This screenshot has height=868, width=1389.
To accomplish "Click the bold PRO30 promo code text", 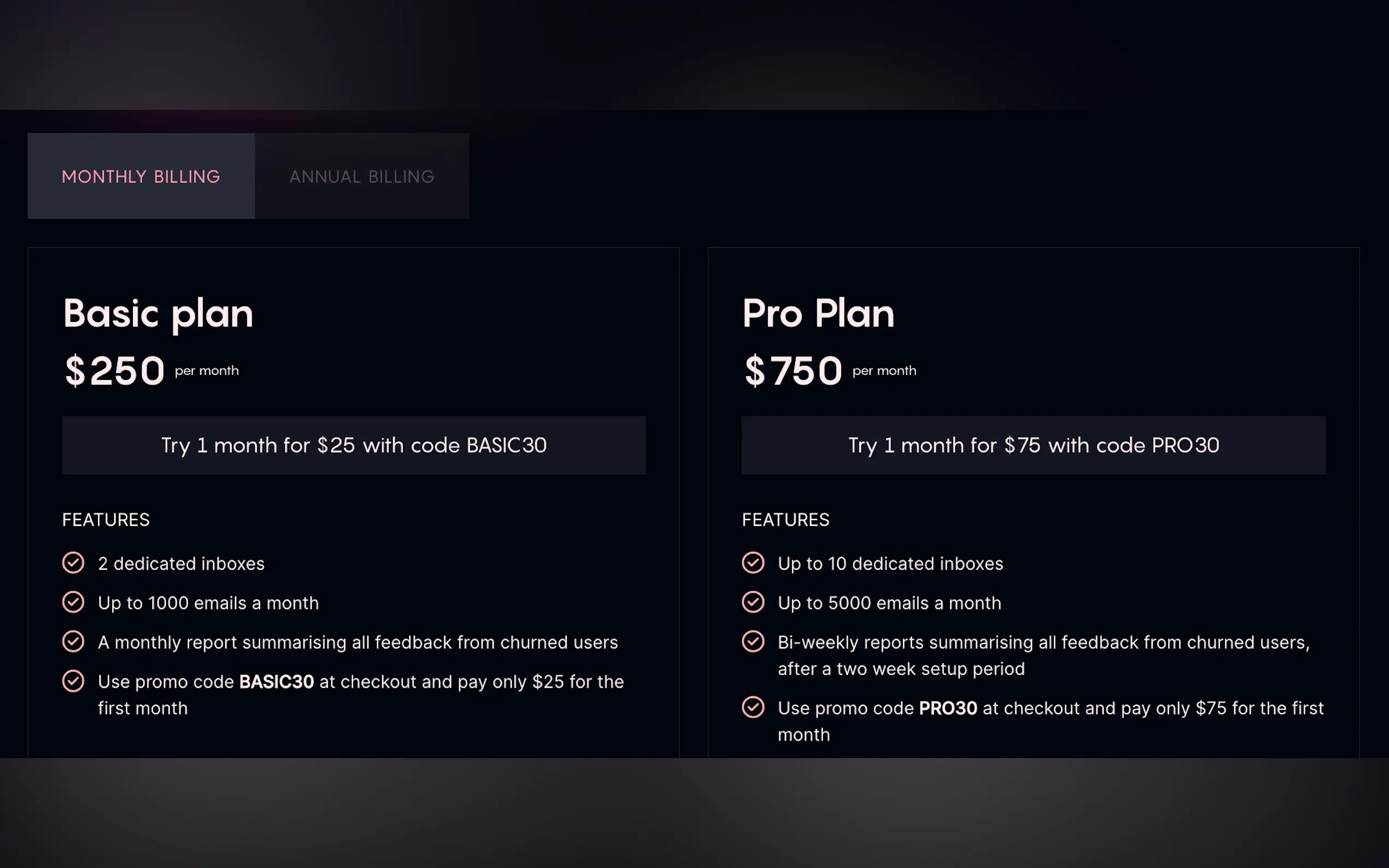I will coord(948,708).
